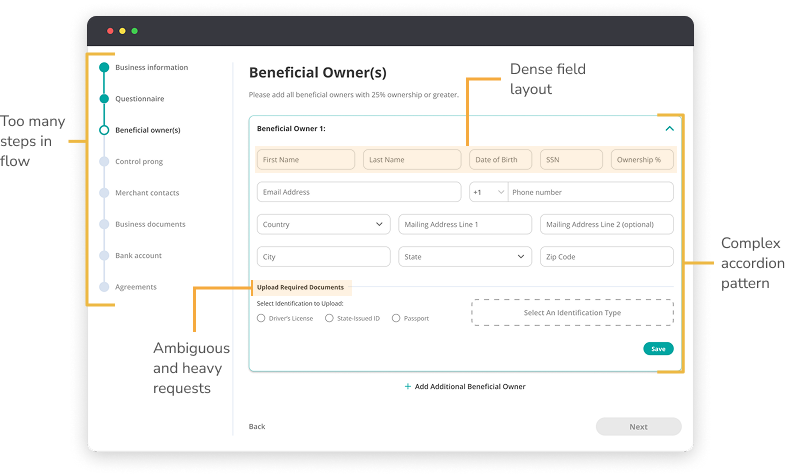The height and width of the screenshot is (476, 792).
Task: Select the Passport radio button
Action: [x=396, y=318]
